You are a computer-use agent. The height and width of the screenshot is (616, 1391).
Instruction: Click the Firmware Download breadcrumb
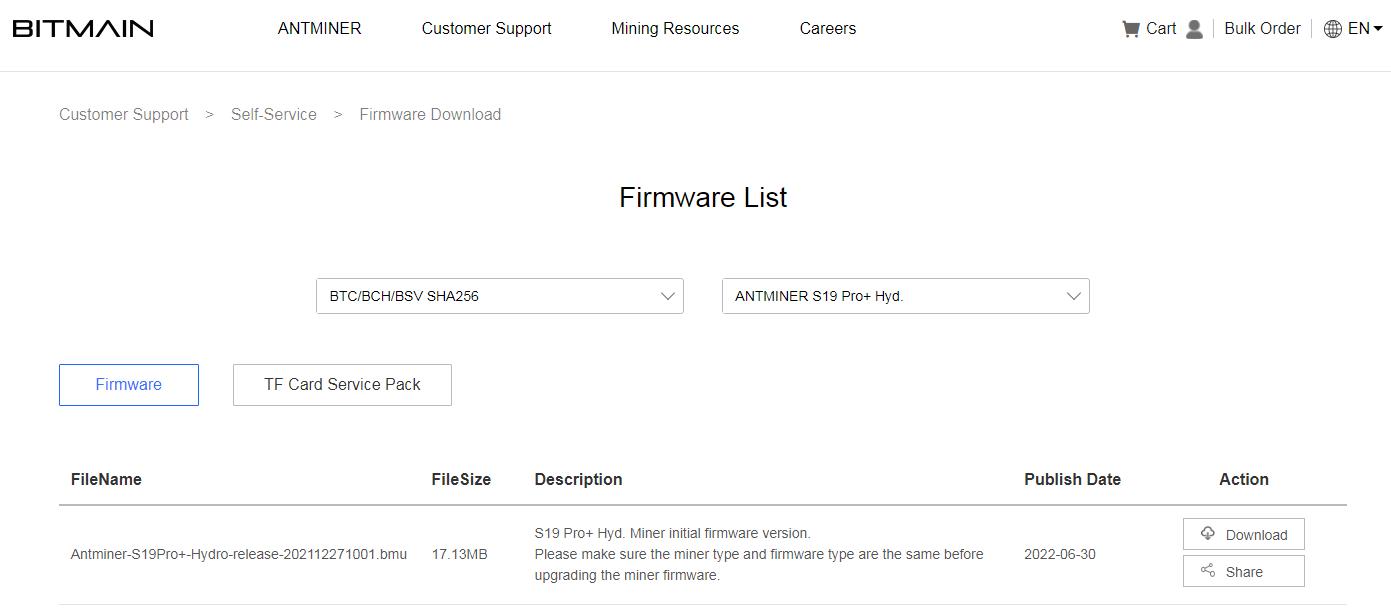point(430,114)
